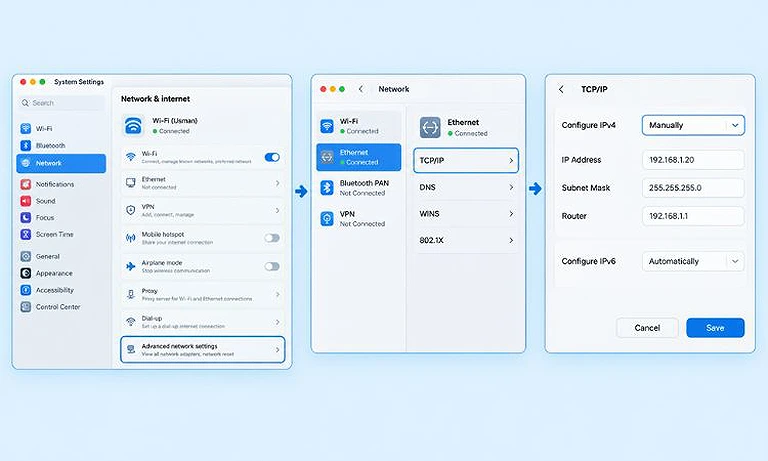The image size is (768, 461).
Task: Click the Mobile hotspot icon
Action: [131, 238]
